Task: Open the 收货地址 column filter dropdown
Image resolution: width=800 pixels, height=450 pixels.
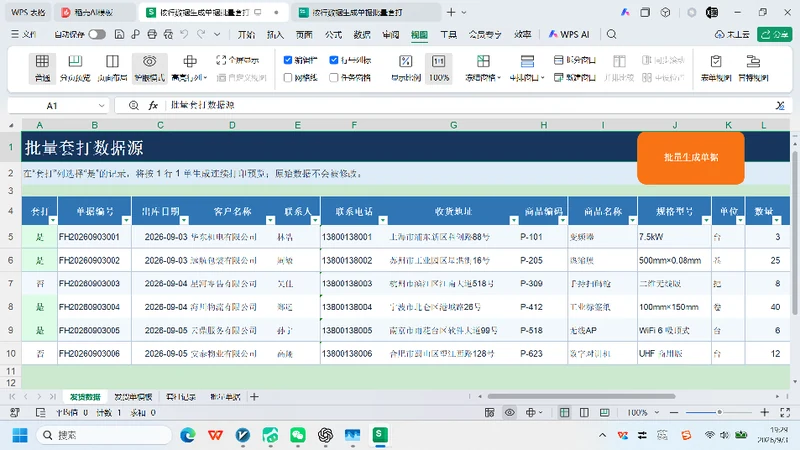Action: (x=514, y=220)
